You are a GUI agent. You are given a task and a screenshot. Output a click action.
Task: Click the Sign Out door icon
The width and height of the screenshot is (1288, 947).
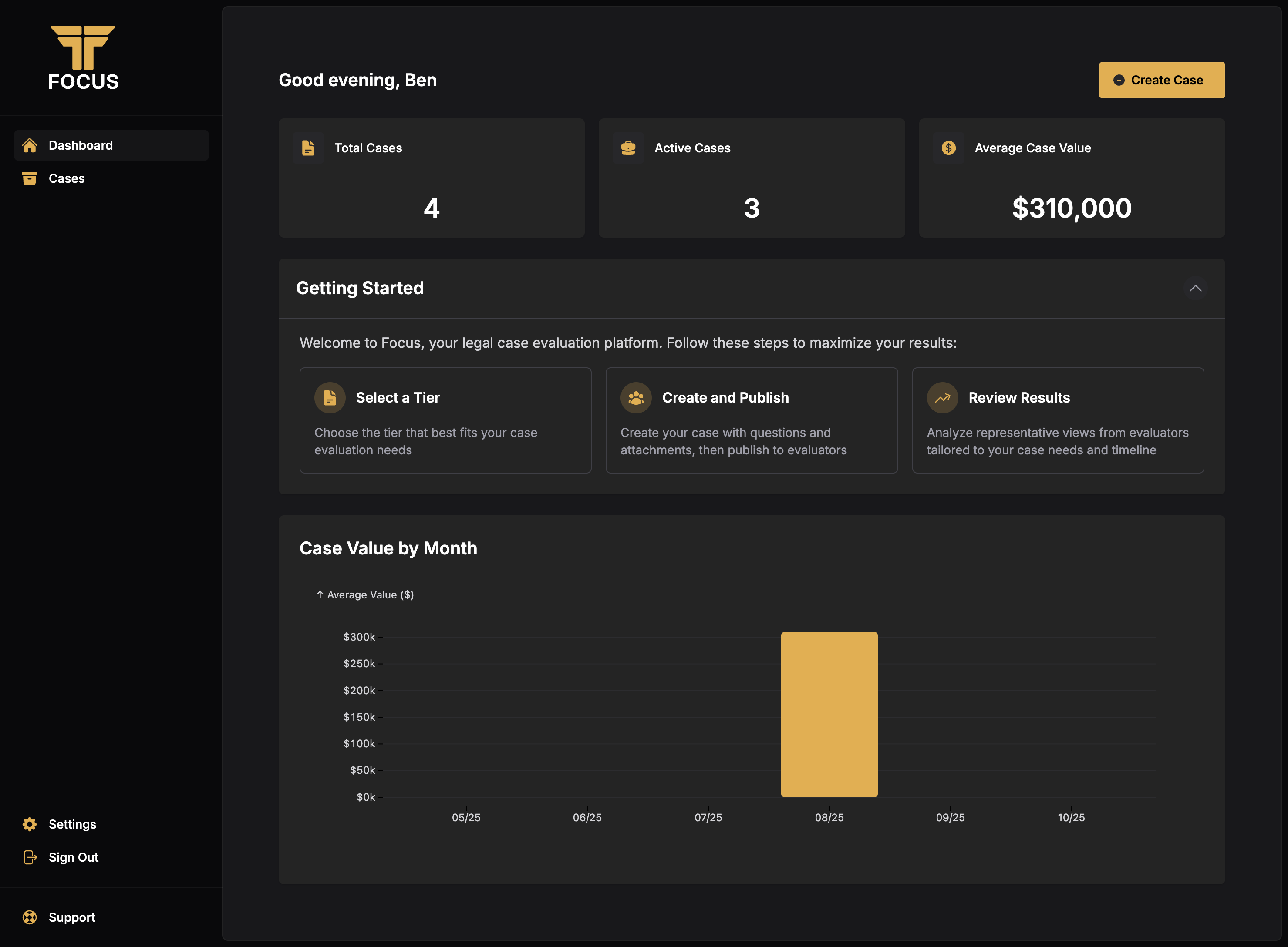30,858
